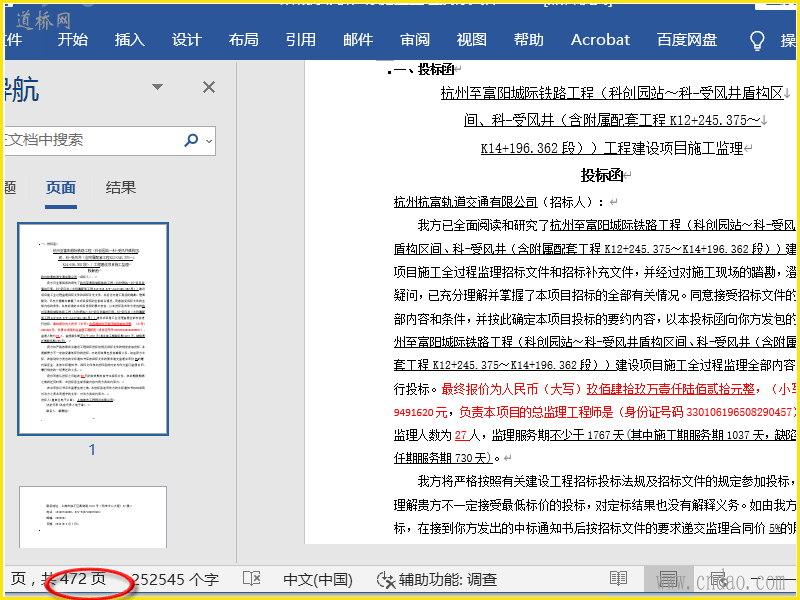The height and width of the screenshot is (600, 800).
Task: Close the navigation pane
Action: pos(209,88)
